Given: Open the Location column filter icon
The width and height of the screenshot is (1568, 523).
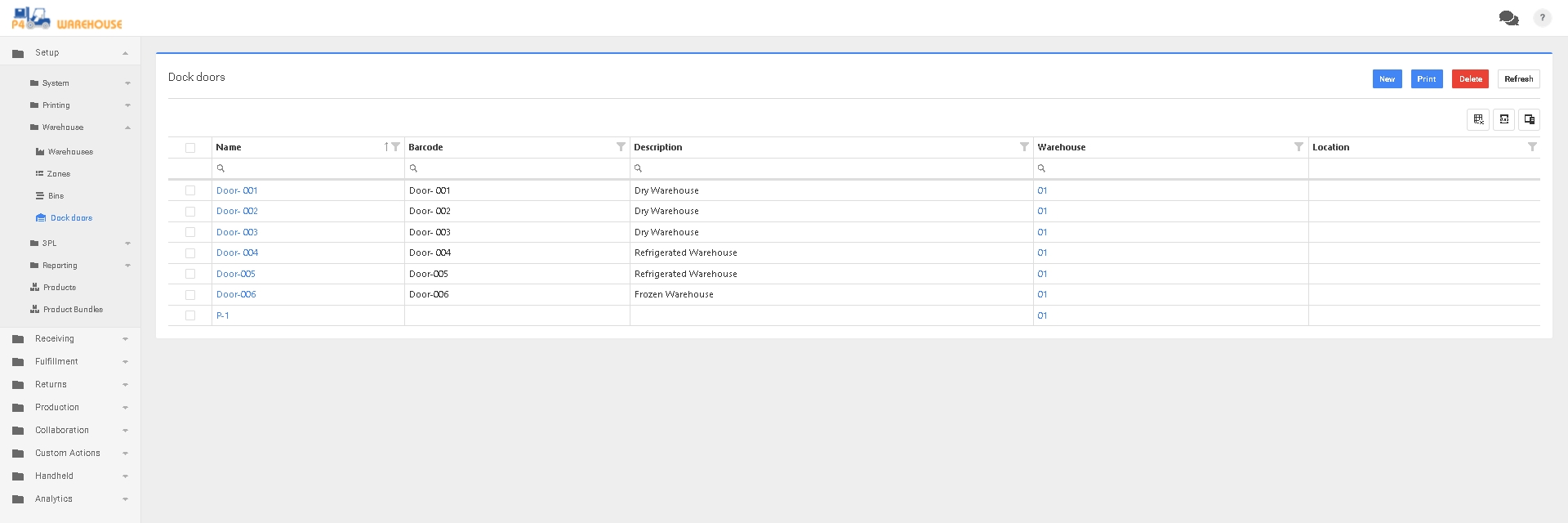Looking at the screenshot, I should 1532,147.
